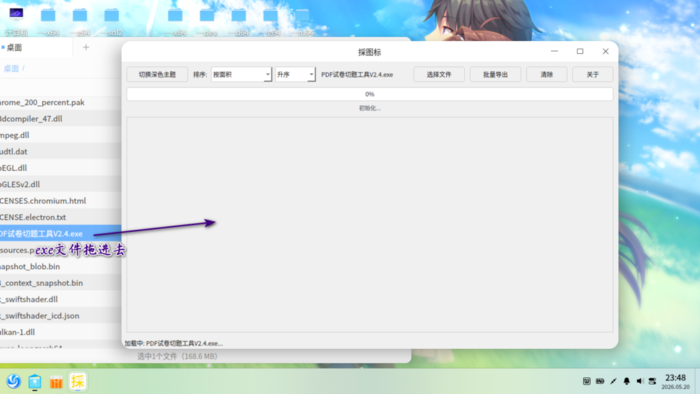The height and width of the screenshot is (394, 700).
Task: Select the snapshot_blob.bin file row
Action: (60, 266)
